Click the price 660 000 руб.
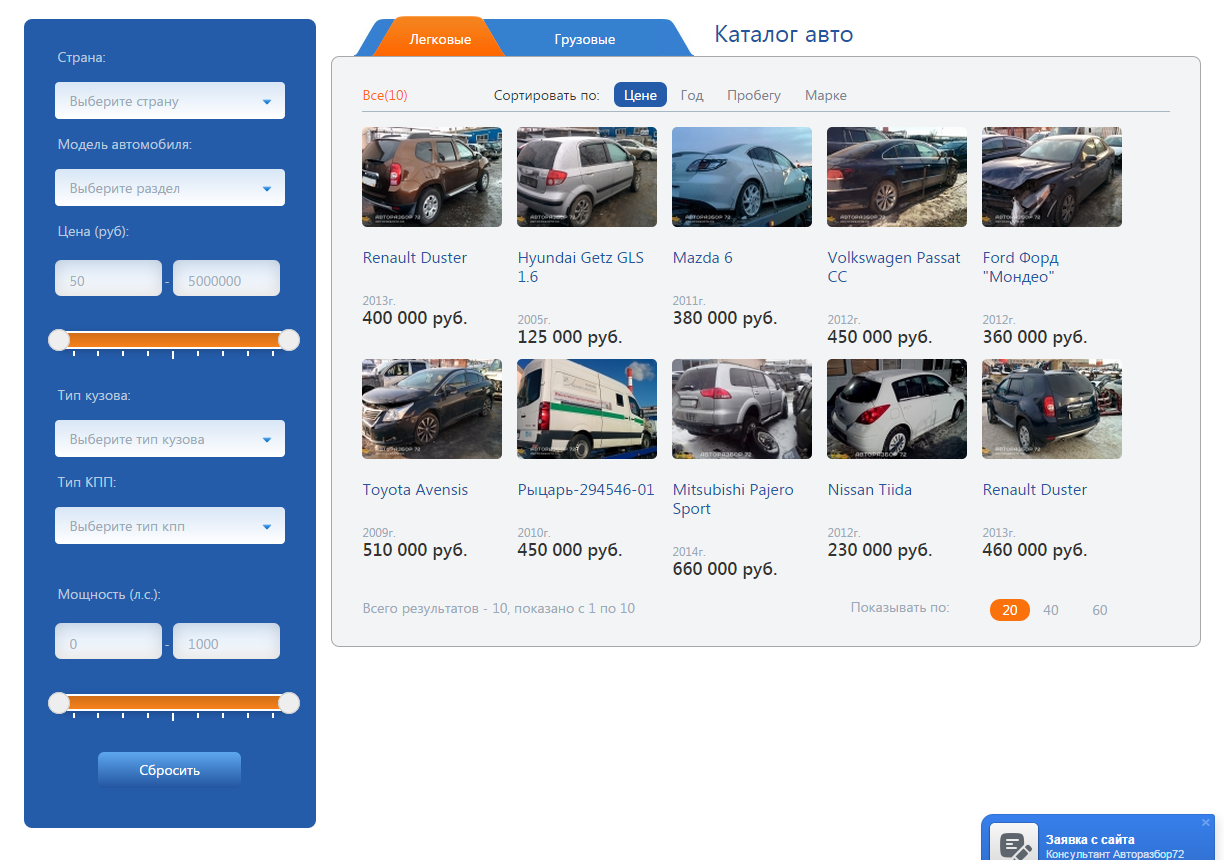 (725, 568)
